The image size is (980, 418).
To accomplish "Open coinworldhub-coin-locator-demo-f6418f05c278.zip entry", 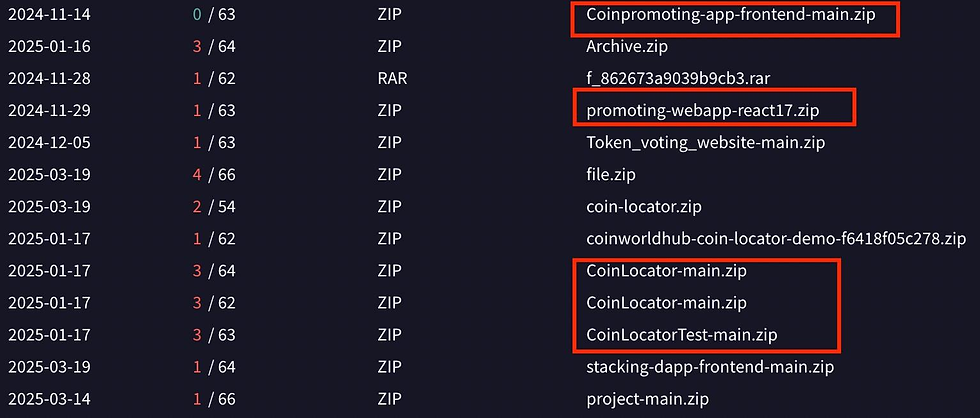I will click(776, 239).
